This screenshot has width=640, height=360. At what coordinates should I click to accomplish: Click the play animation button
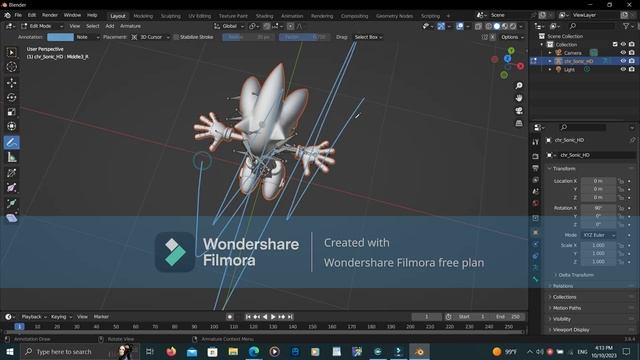(x=273, y=317)
